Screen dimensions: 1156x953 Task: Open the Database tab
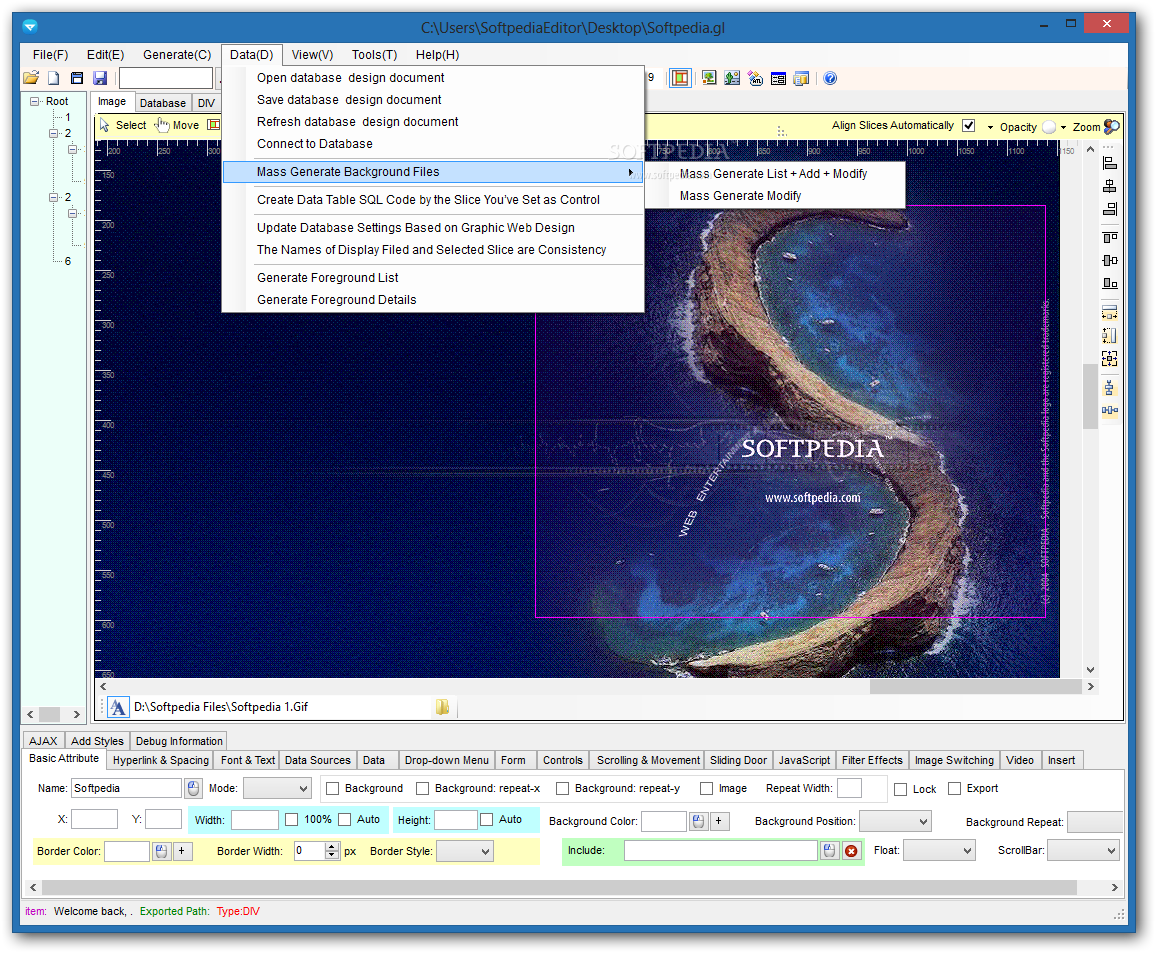[162, 103]
